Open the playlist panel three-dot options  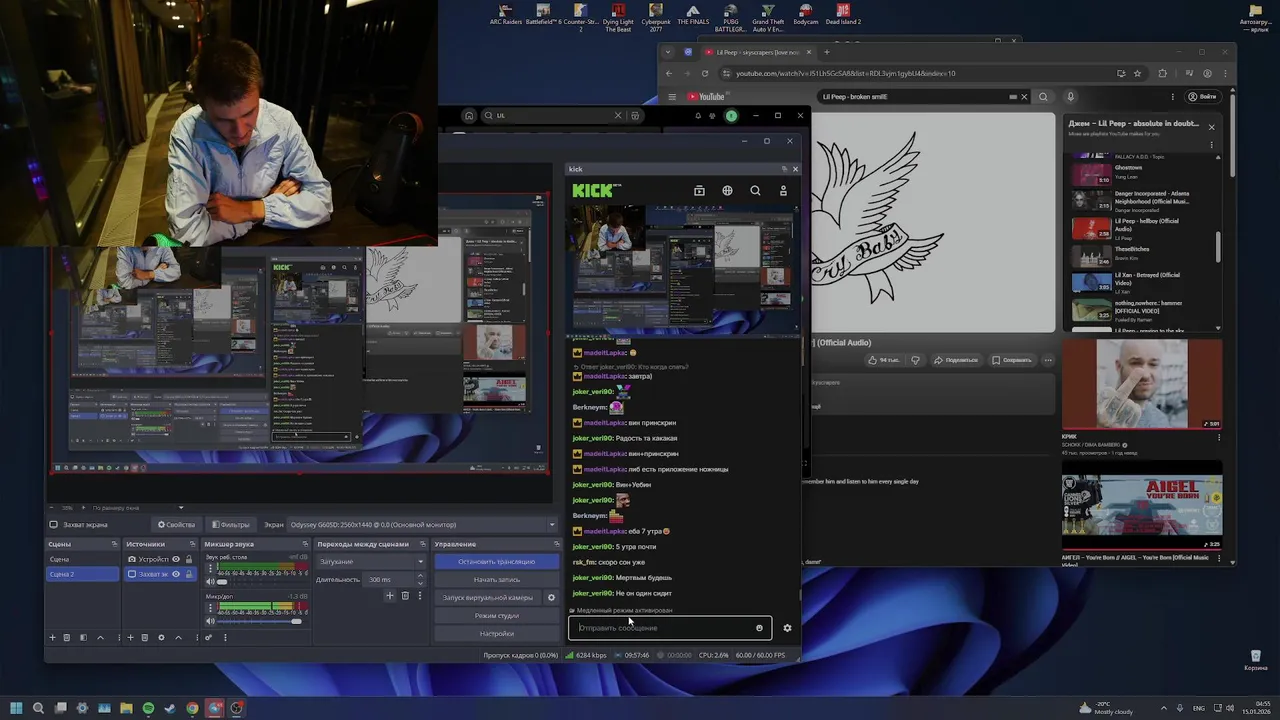coord(1211,144)
